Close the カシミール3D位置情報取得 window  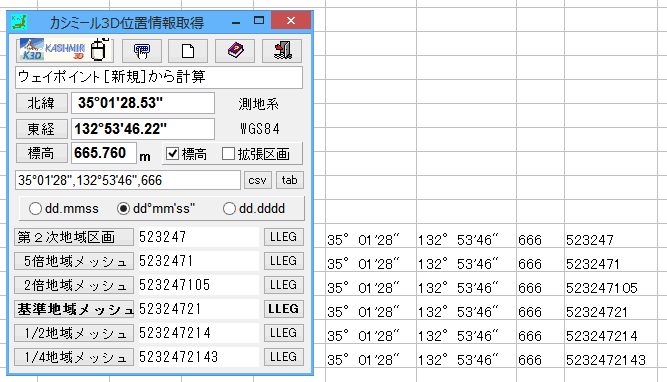291,20
